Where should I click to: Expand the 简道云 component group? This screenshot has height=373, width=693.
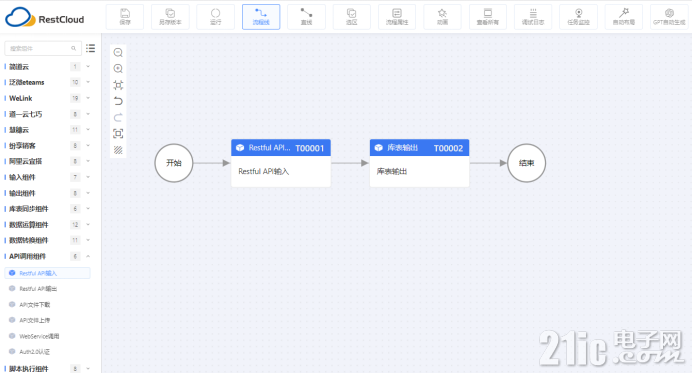click(x=88, y=67)
